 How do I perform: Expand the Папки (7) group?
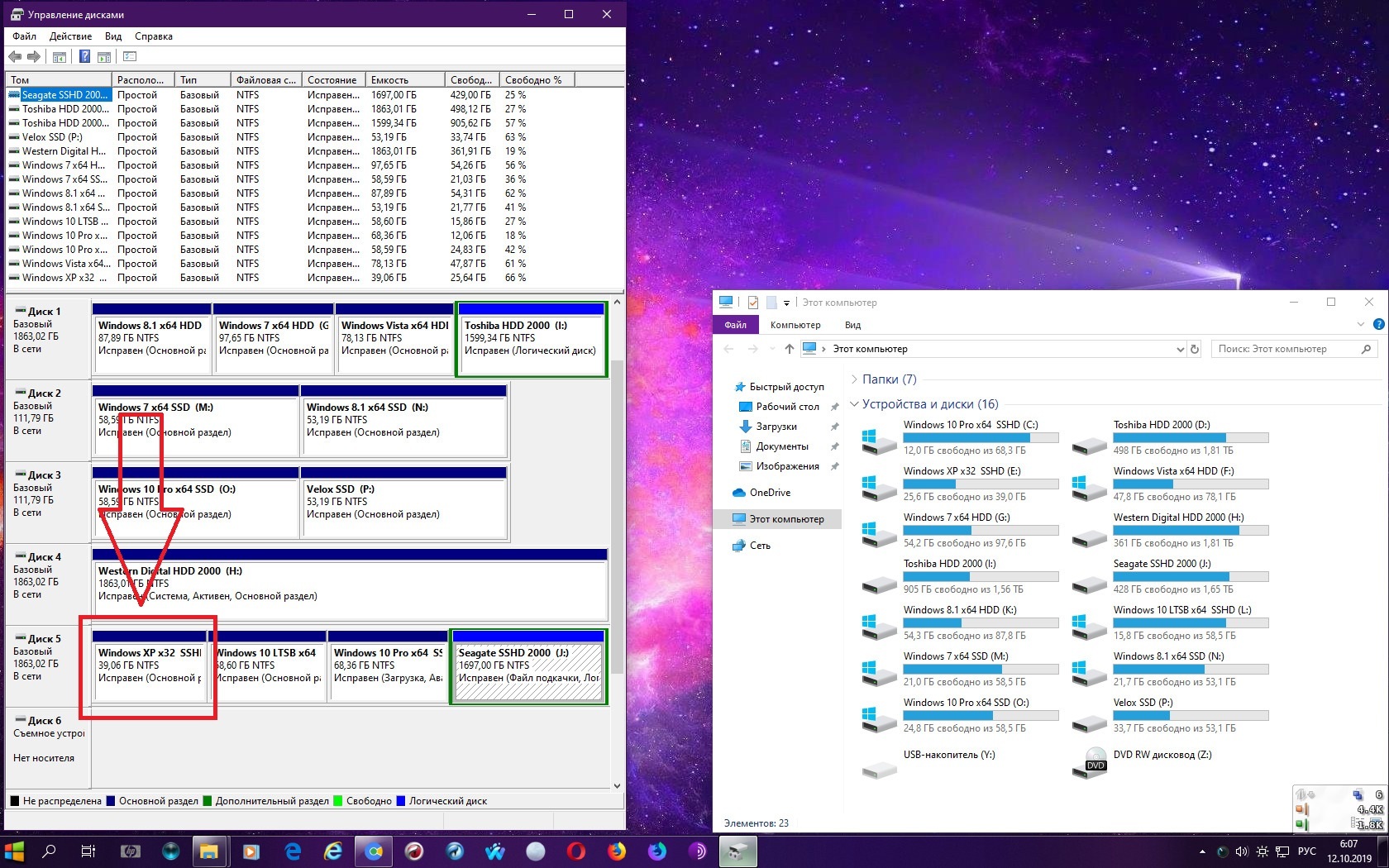(854, 379)
